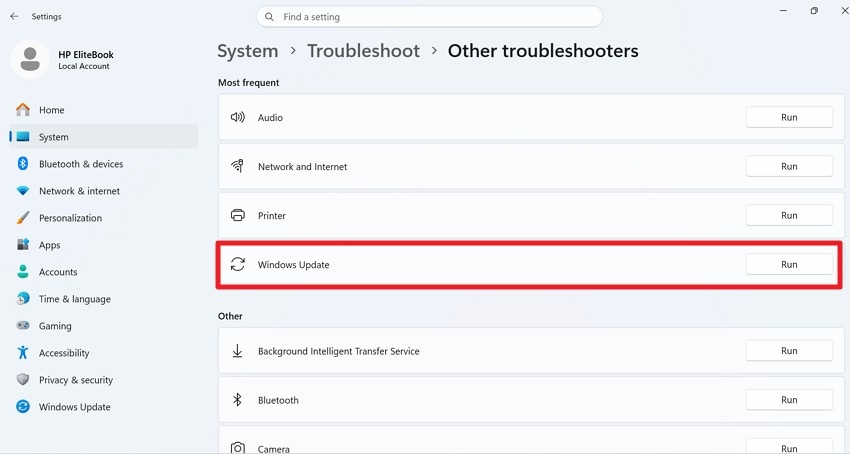
Task: Minimize the Settings window
Action: click(x=783, y=11)
